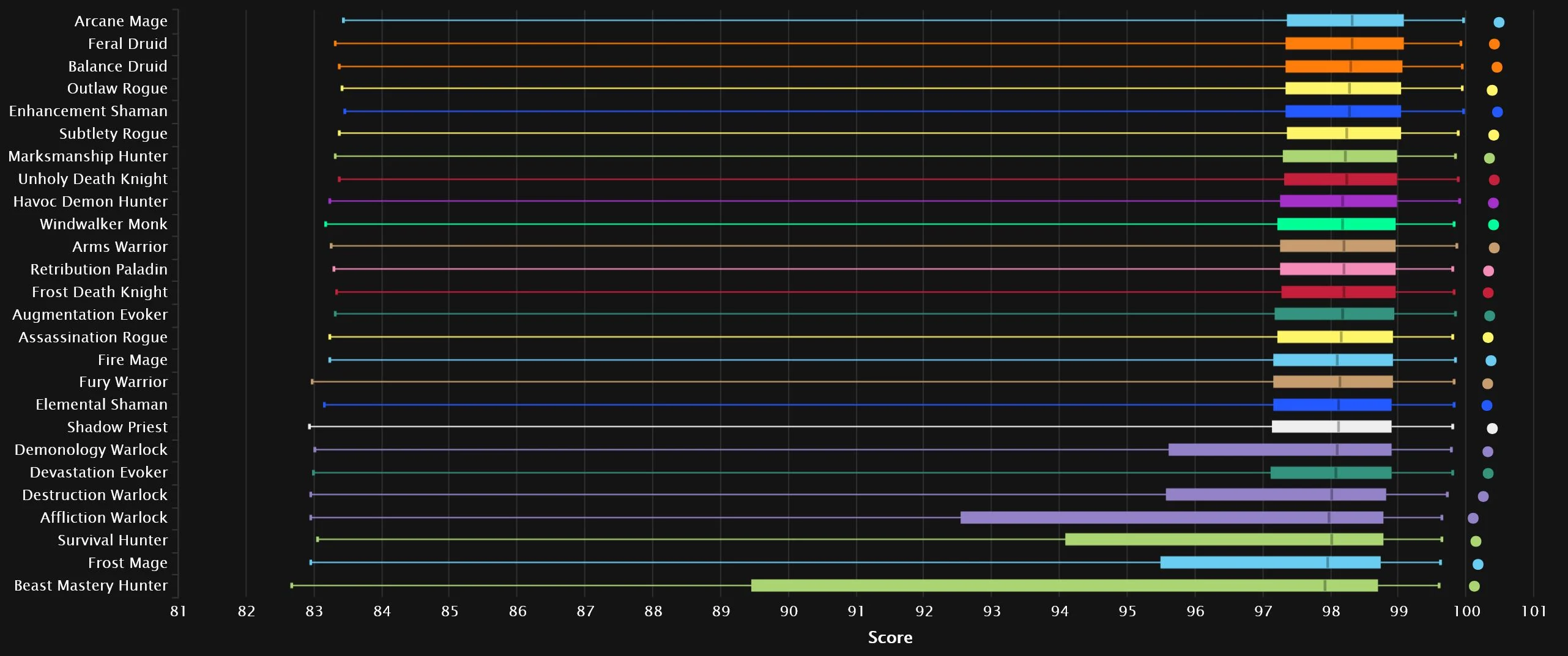Click the Devastation Evoker teal box bar
The image size is (1568, 656).
click(1331, 473)
